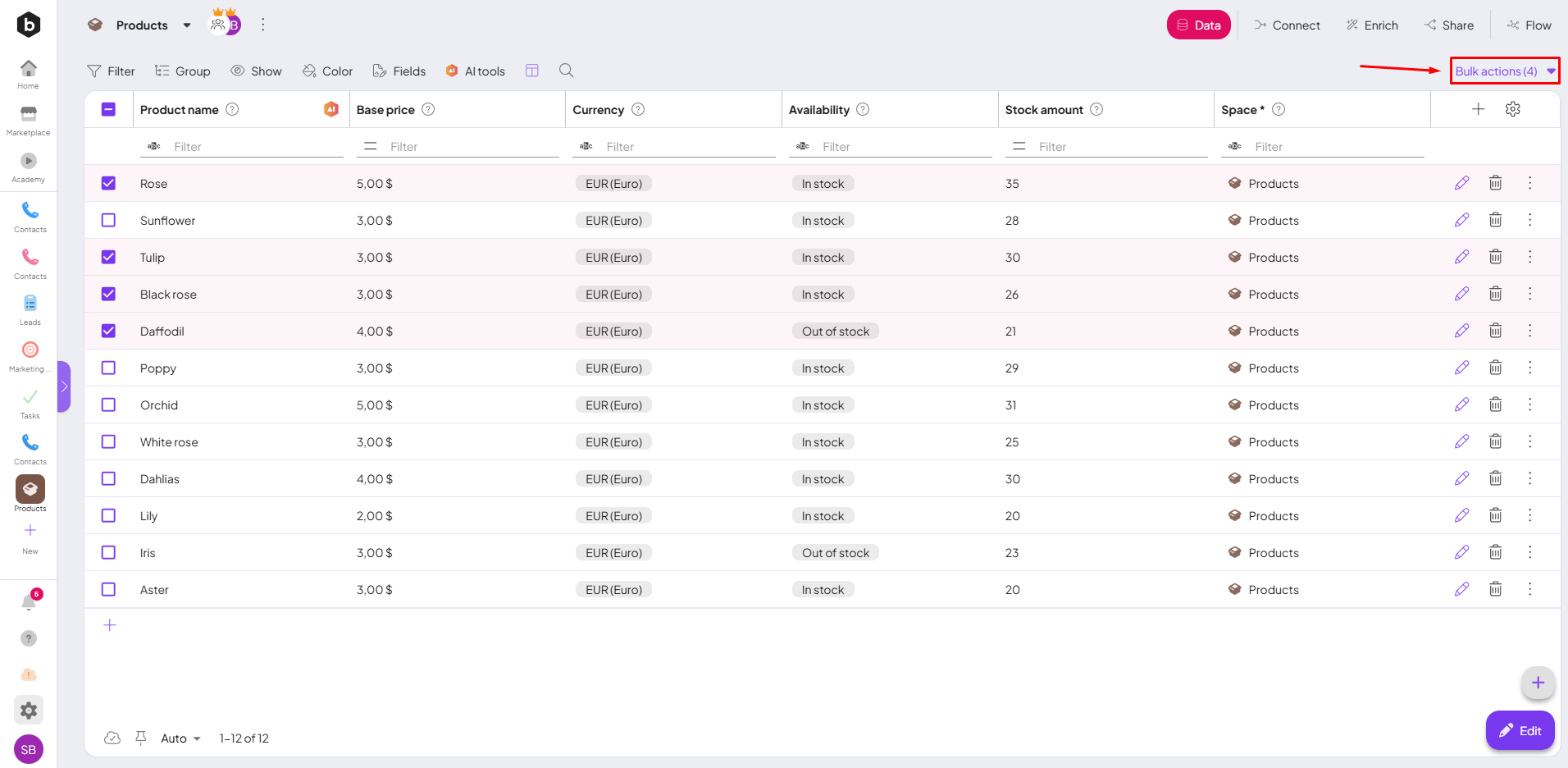Open the Connect tab

point(1287,25)
